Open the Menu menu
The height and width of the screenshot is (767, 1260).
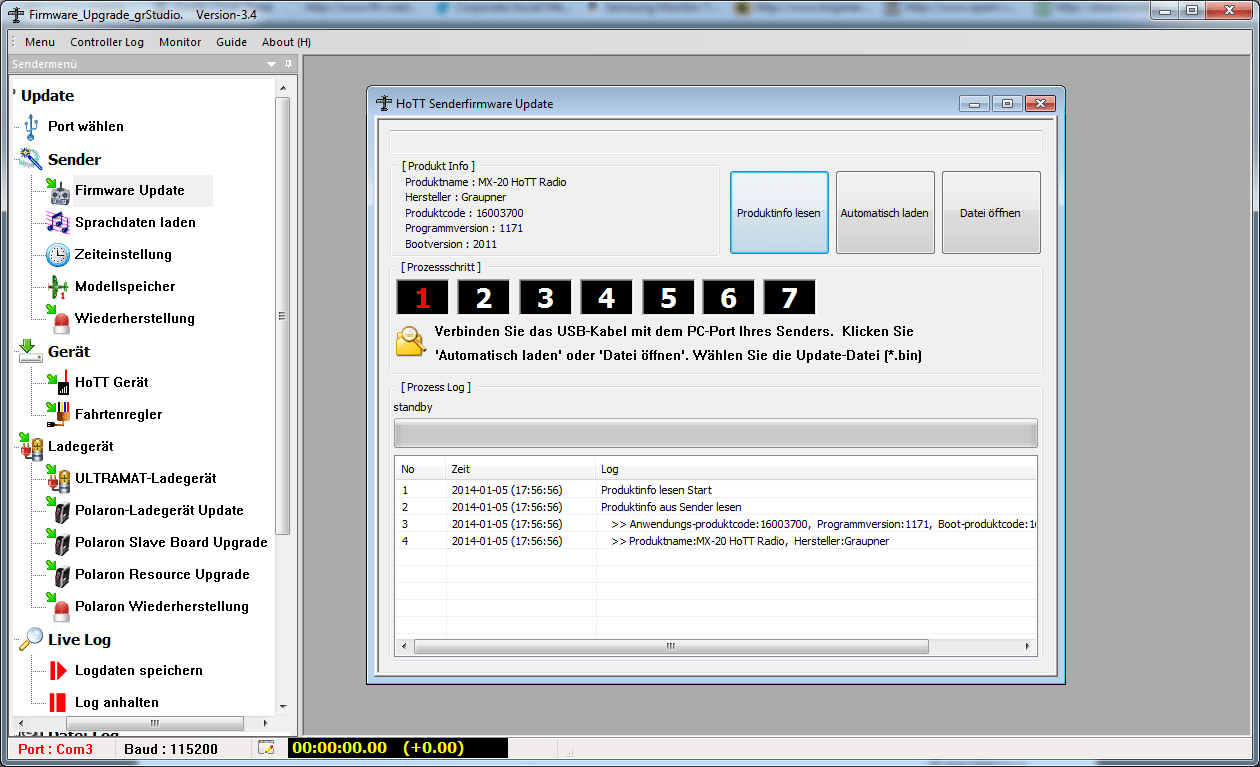40,42
